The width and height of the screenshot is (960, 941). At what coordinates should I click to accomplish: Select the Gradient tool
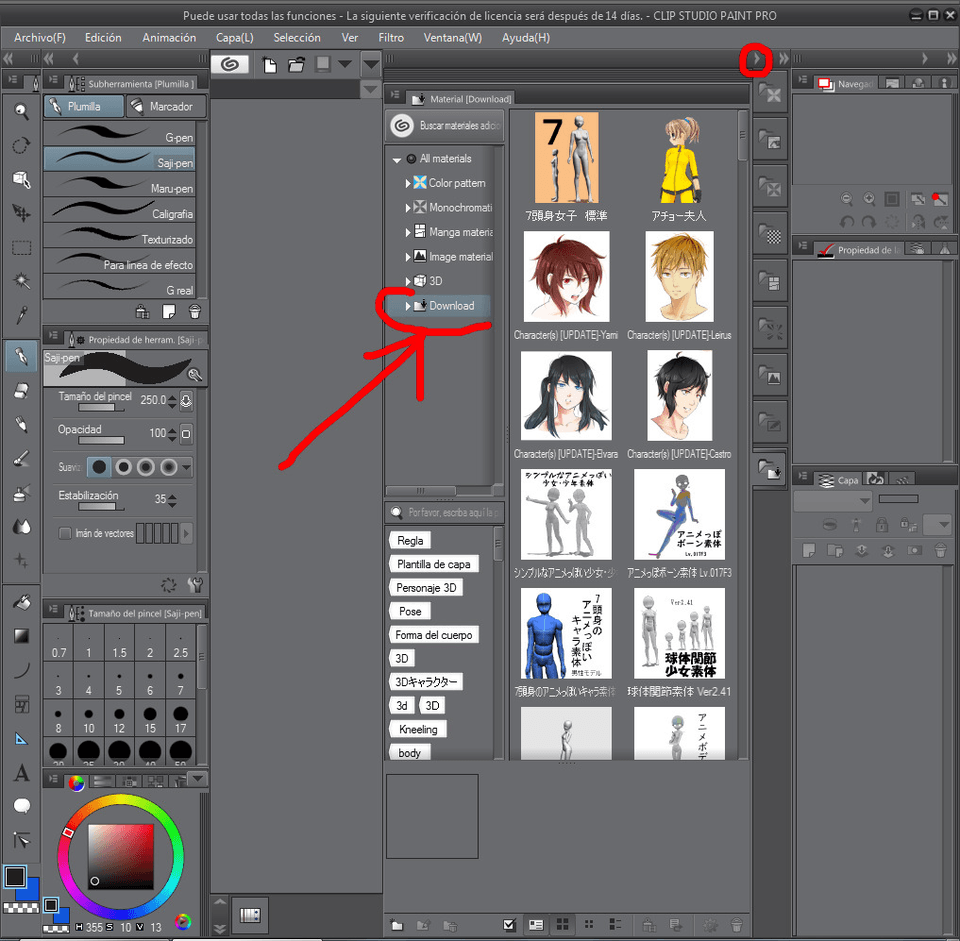(x=21, y=636)
